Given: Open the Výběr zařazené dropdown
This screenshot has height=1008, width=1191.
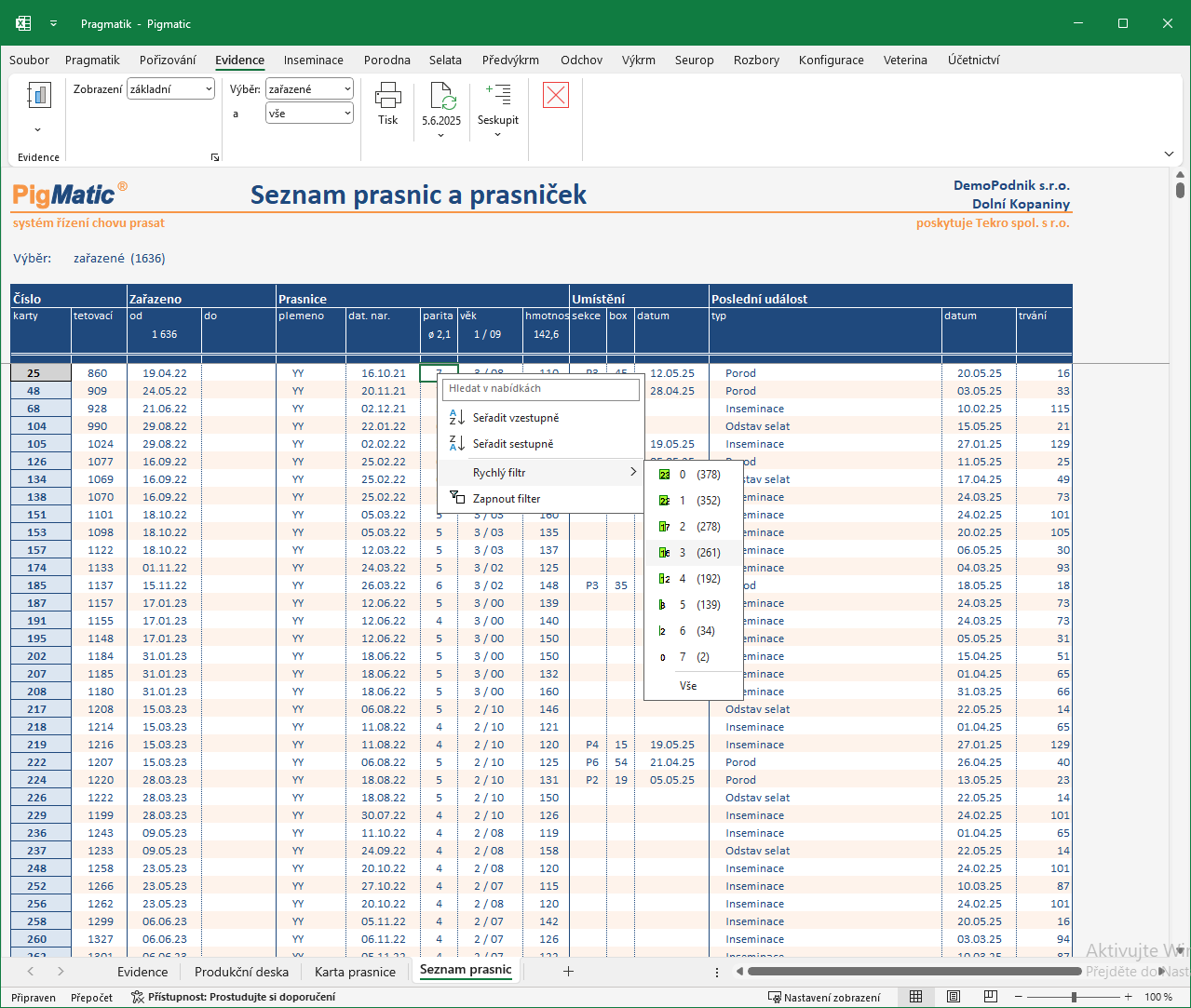Looking at the screenshot, I should [310, 89].
